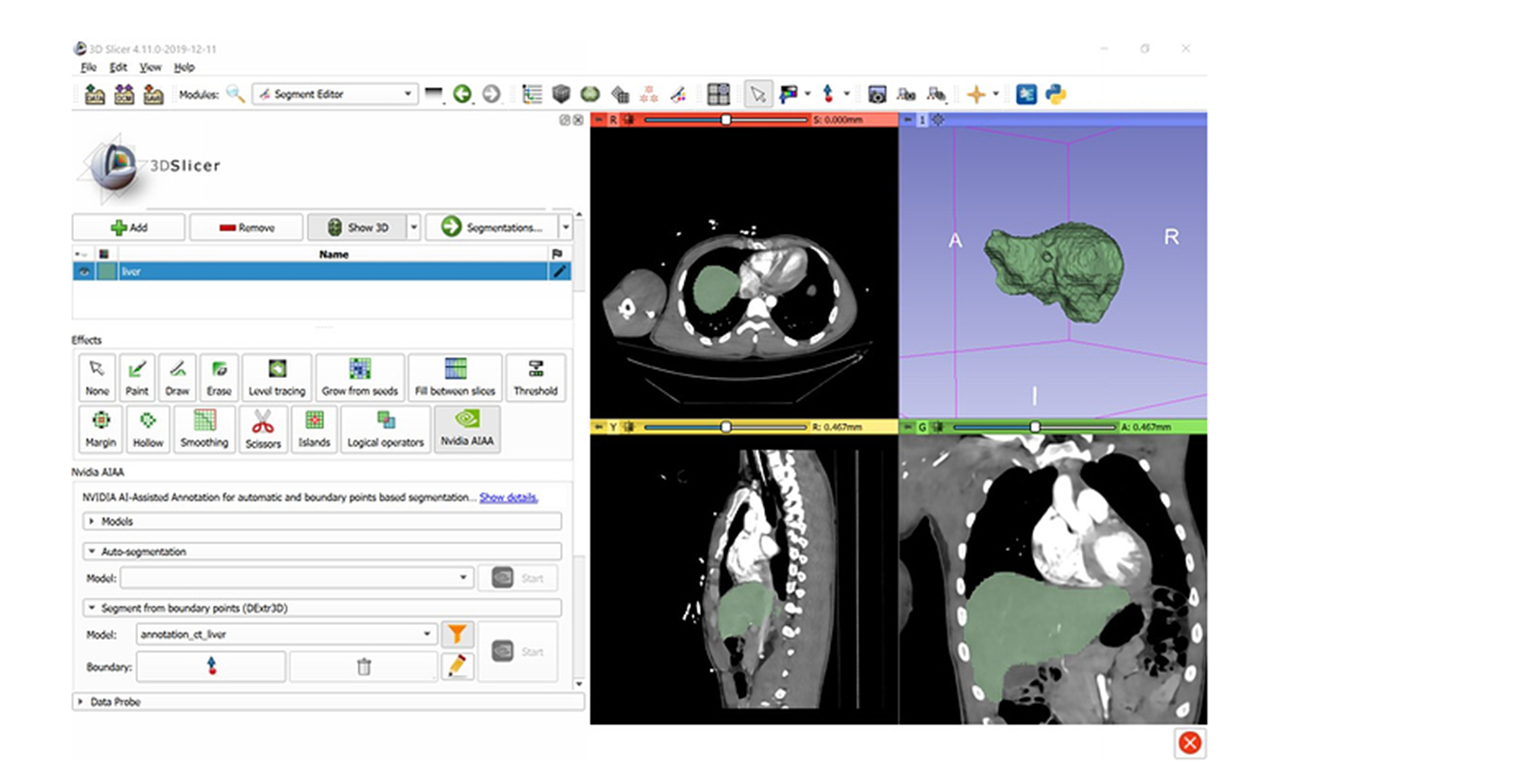The height and width of the screenshot is (784, 1517).
Task: Click the Load DICOM data icon
Action: 124,94
